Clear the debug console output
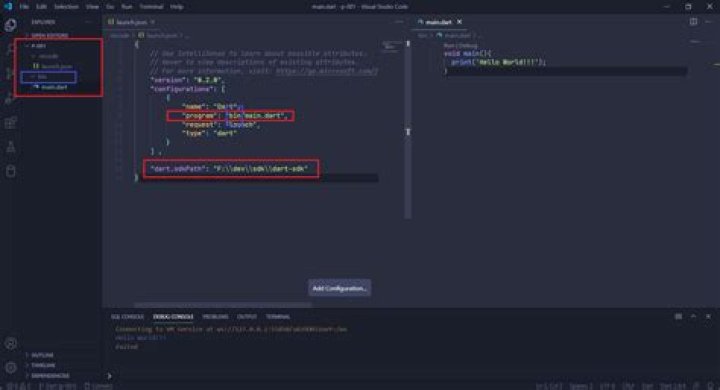This screenshot has height=390, width=720. tap(678, 317)
